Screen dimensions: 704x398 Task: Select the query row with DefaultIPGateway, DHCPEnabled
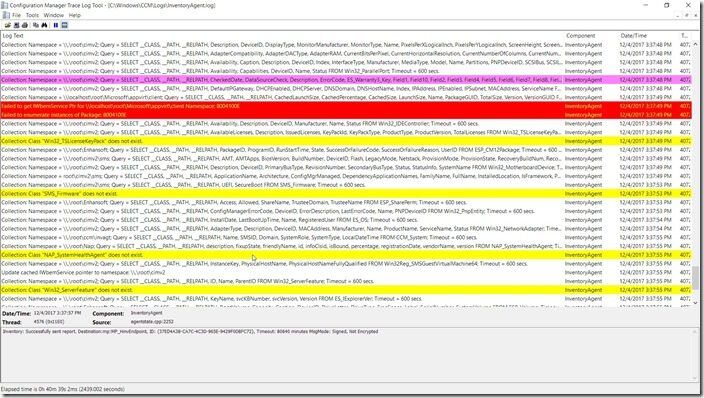346,88
